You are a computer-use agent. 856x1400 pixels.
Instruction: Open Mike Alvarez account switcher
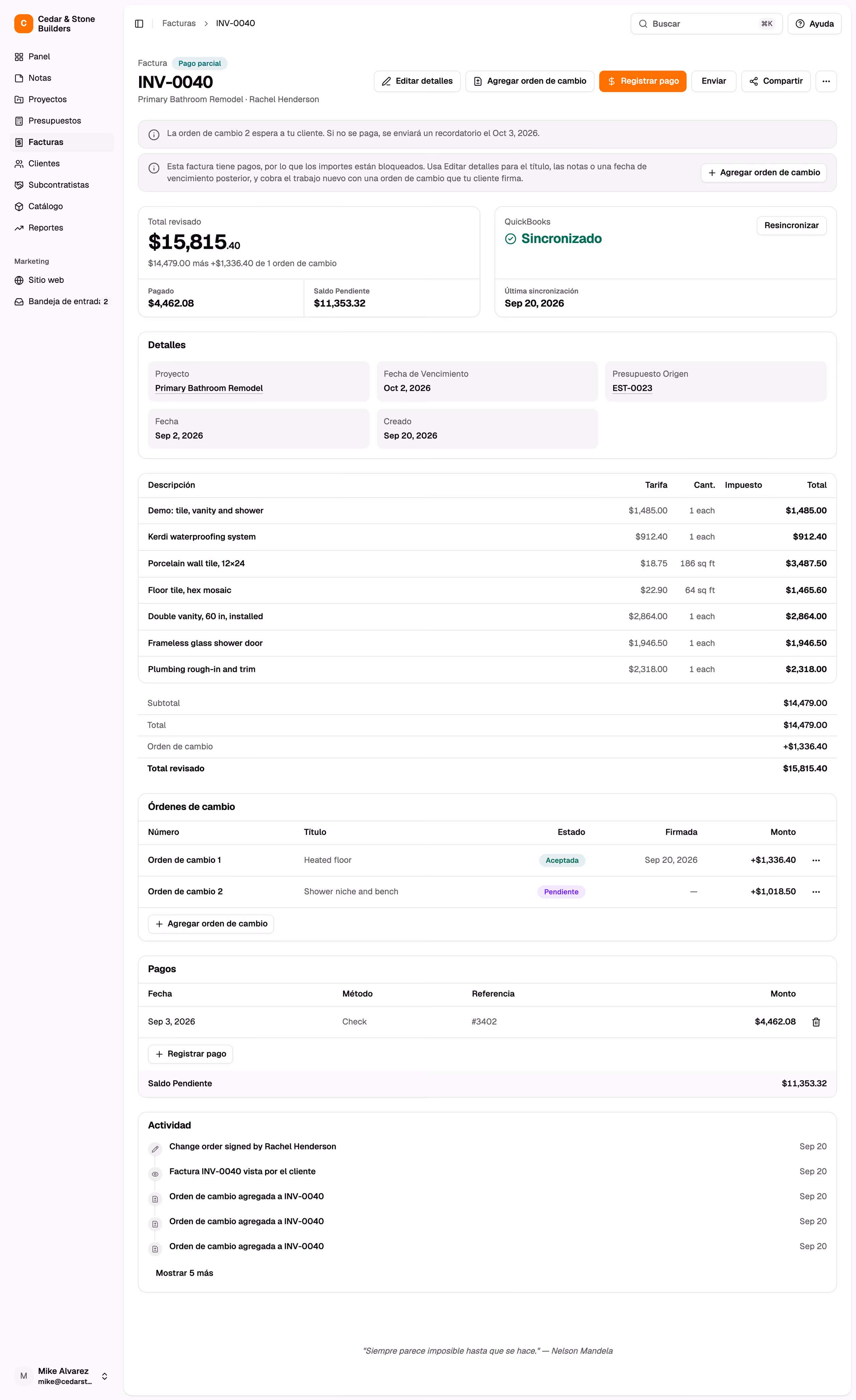(62, 1376)
